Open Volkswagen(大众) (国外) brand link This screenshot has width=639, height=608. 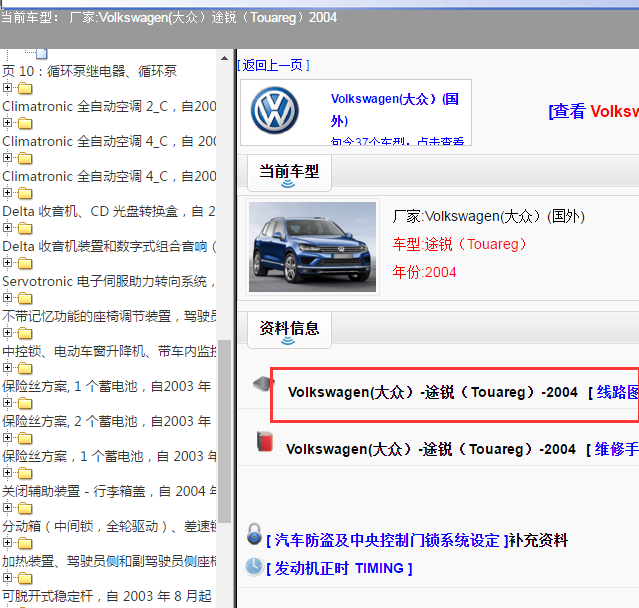395,110
